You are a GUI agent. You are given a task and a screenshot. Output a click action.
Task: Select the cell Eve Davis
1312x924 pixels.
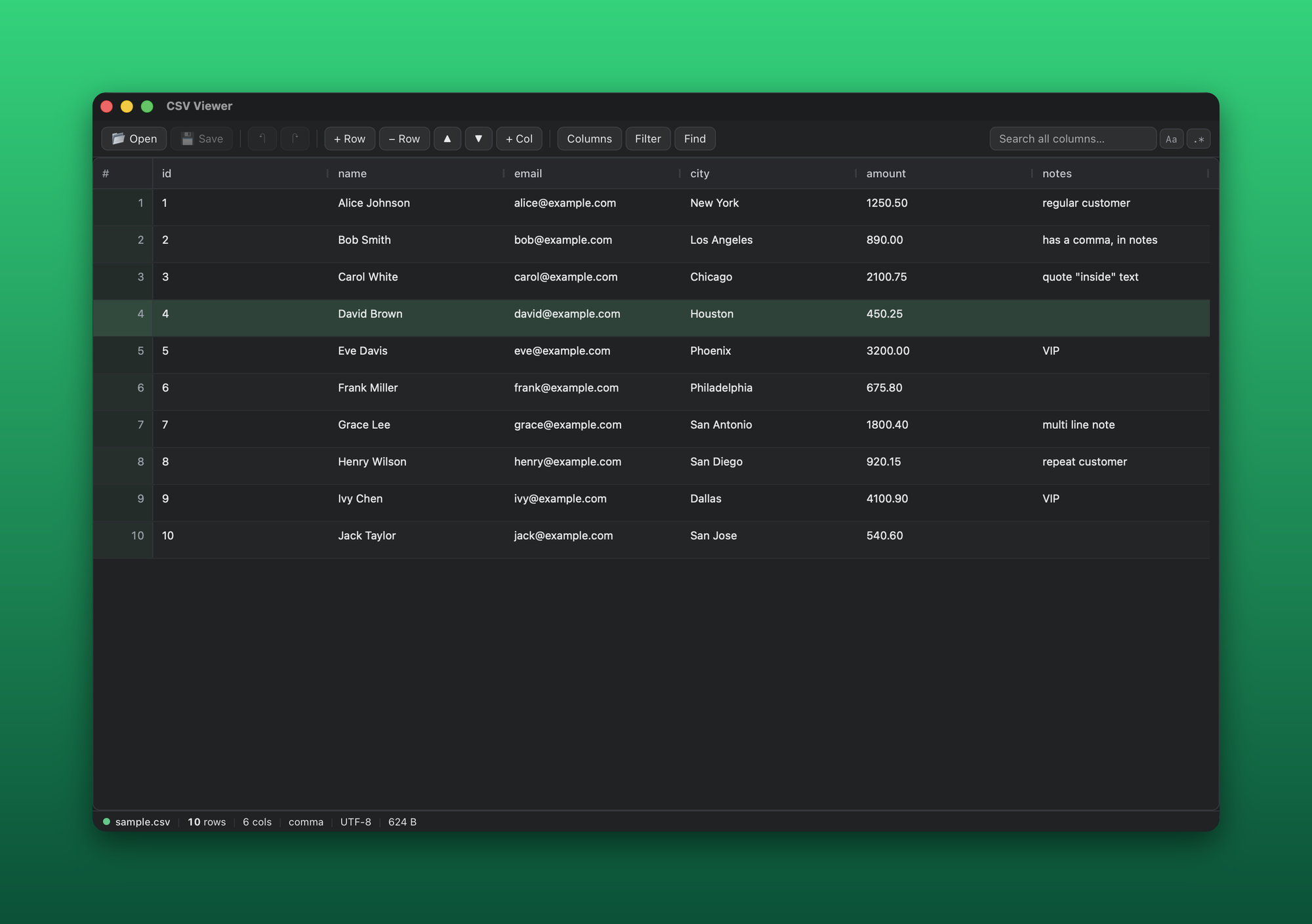417,355
